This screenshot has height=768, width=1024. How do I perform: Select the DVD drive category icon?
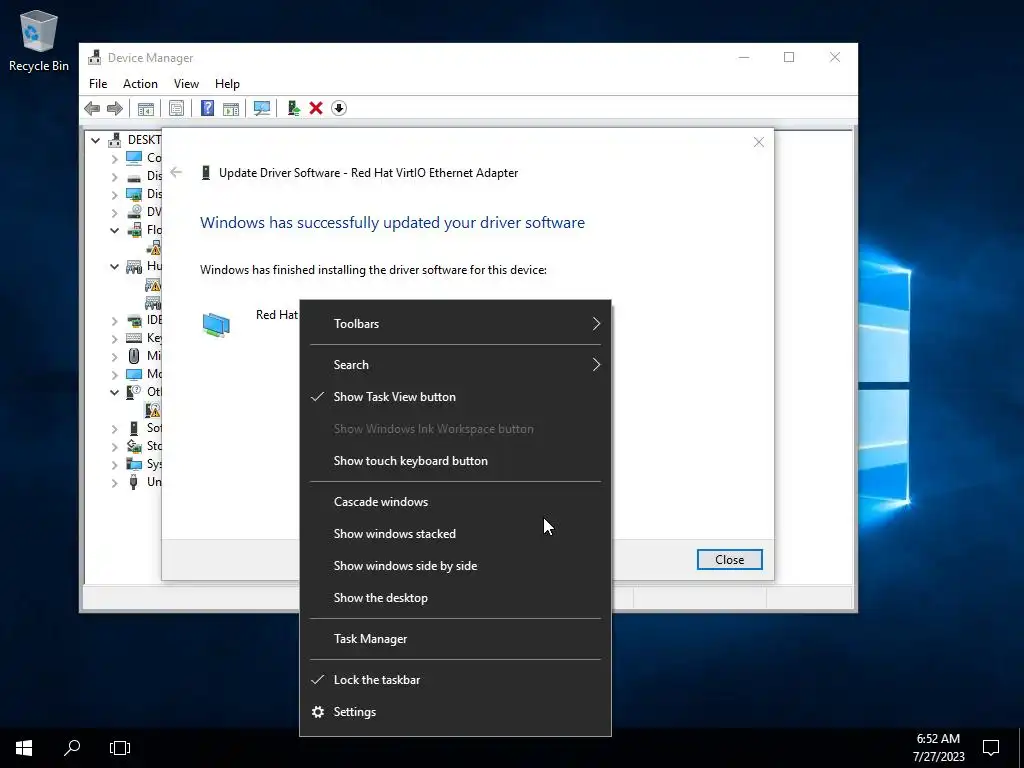point(134,212)
